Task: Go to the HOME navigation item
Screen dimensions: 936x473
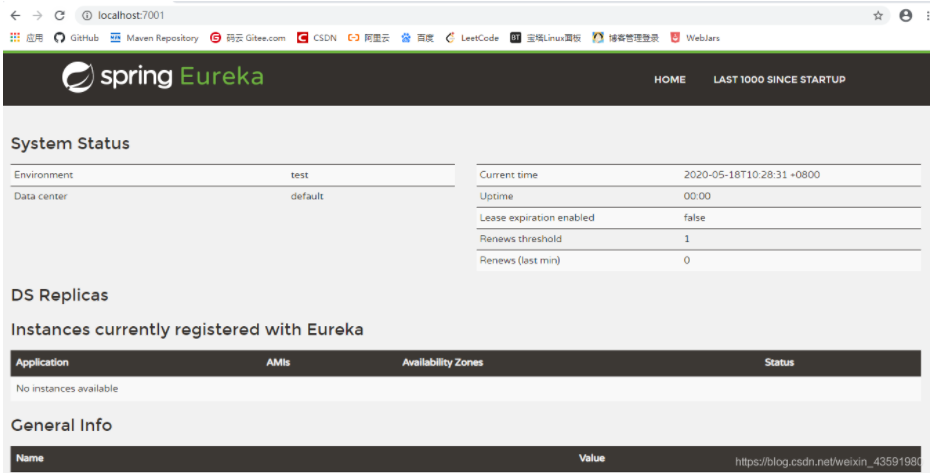Action: click(x=670, y=79)
